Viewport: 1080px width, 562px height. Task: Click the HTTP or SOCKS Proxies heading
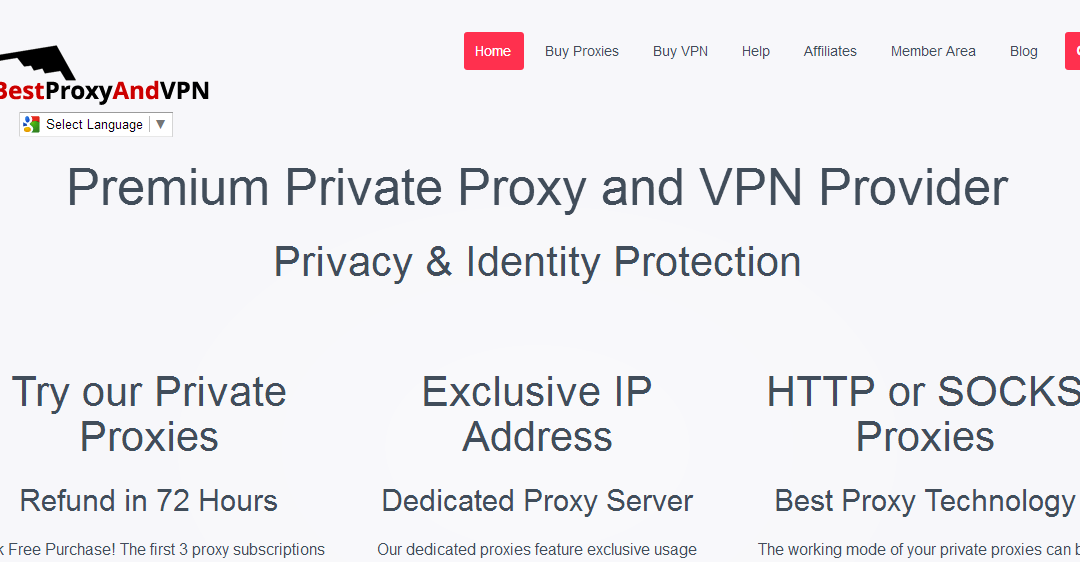tap(924, 414)
